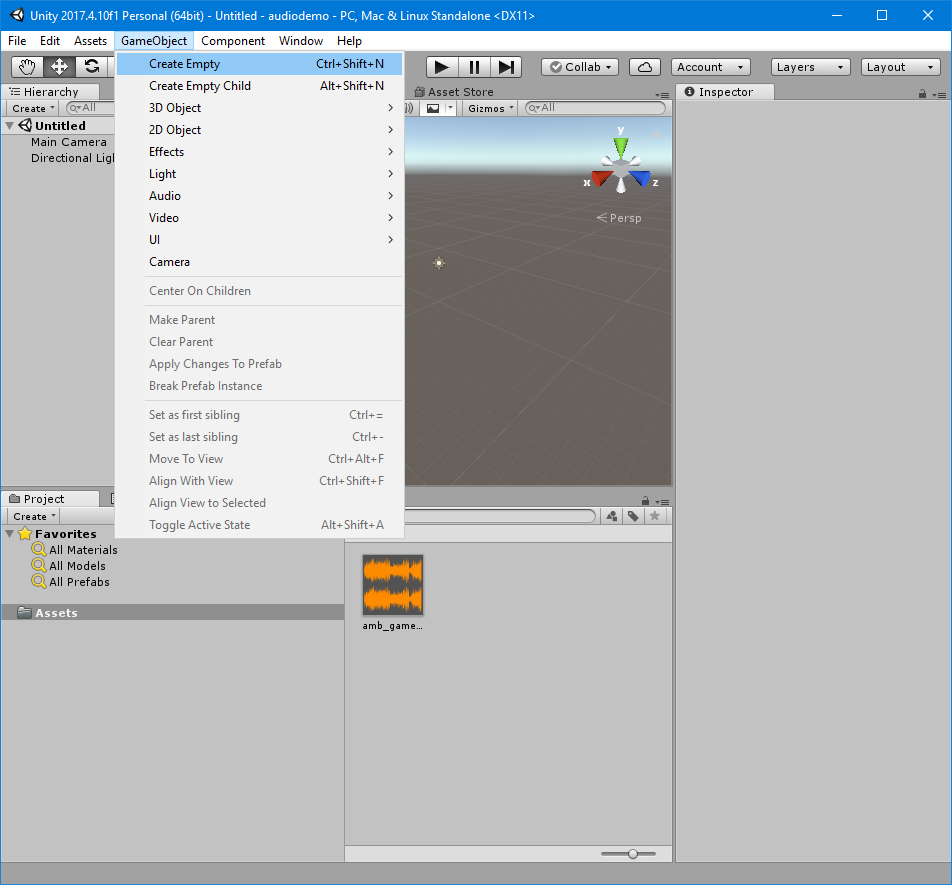The image size is (952, 885).
Task: Switch to the Asset Store tab
Action: (x=454, y=92)
